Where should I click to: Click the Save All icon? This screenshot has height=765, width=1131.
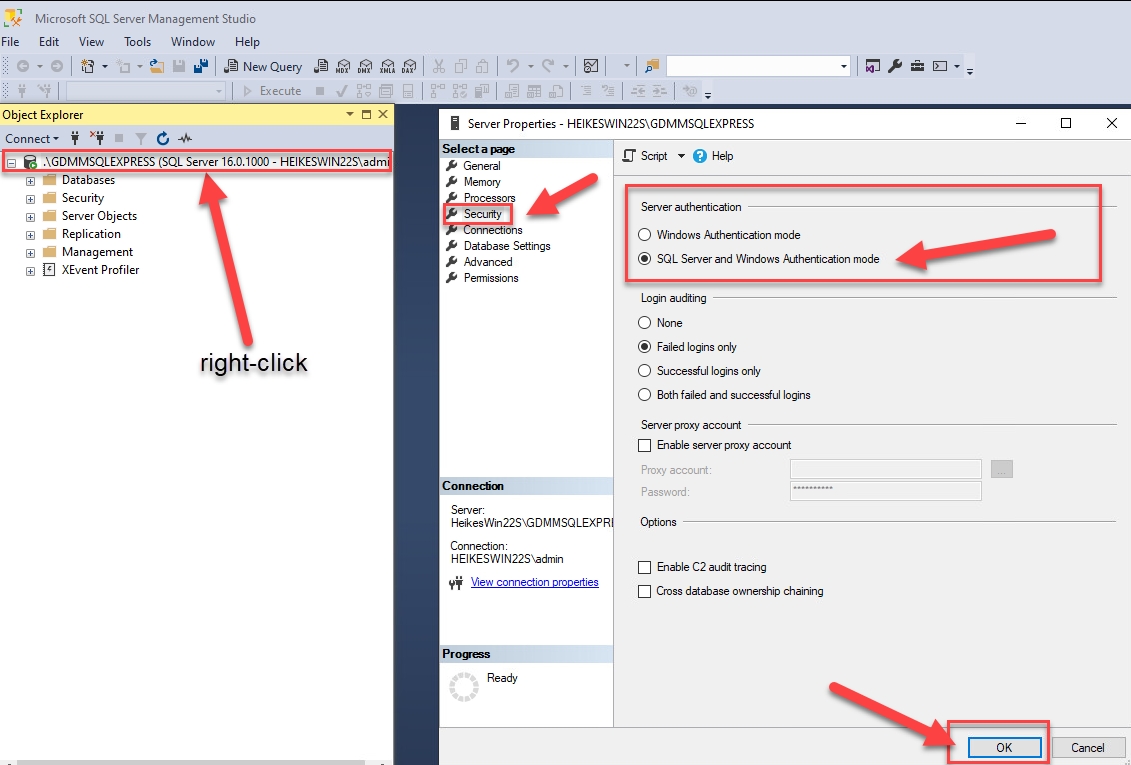coord(201,66)
